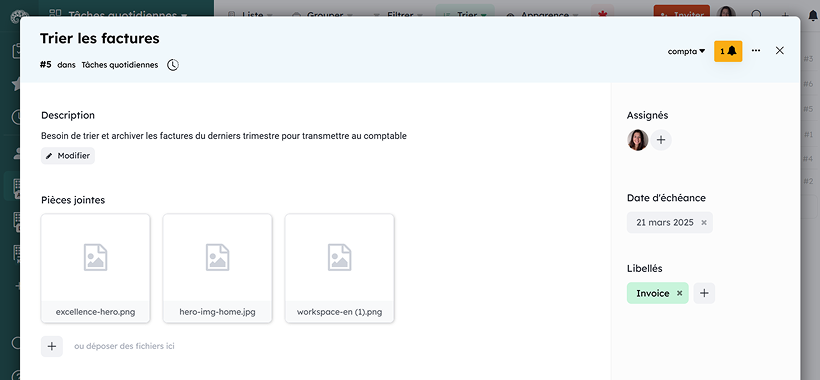Open the excellence-hero.png attachment
The width and height of the screenshot is (820, 380).
coord(95,268)
